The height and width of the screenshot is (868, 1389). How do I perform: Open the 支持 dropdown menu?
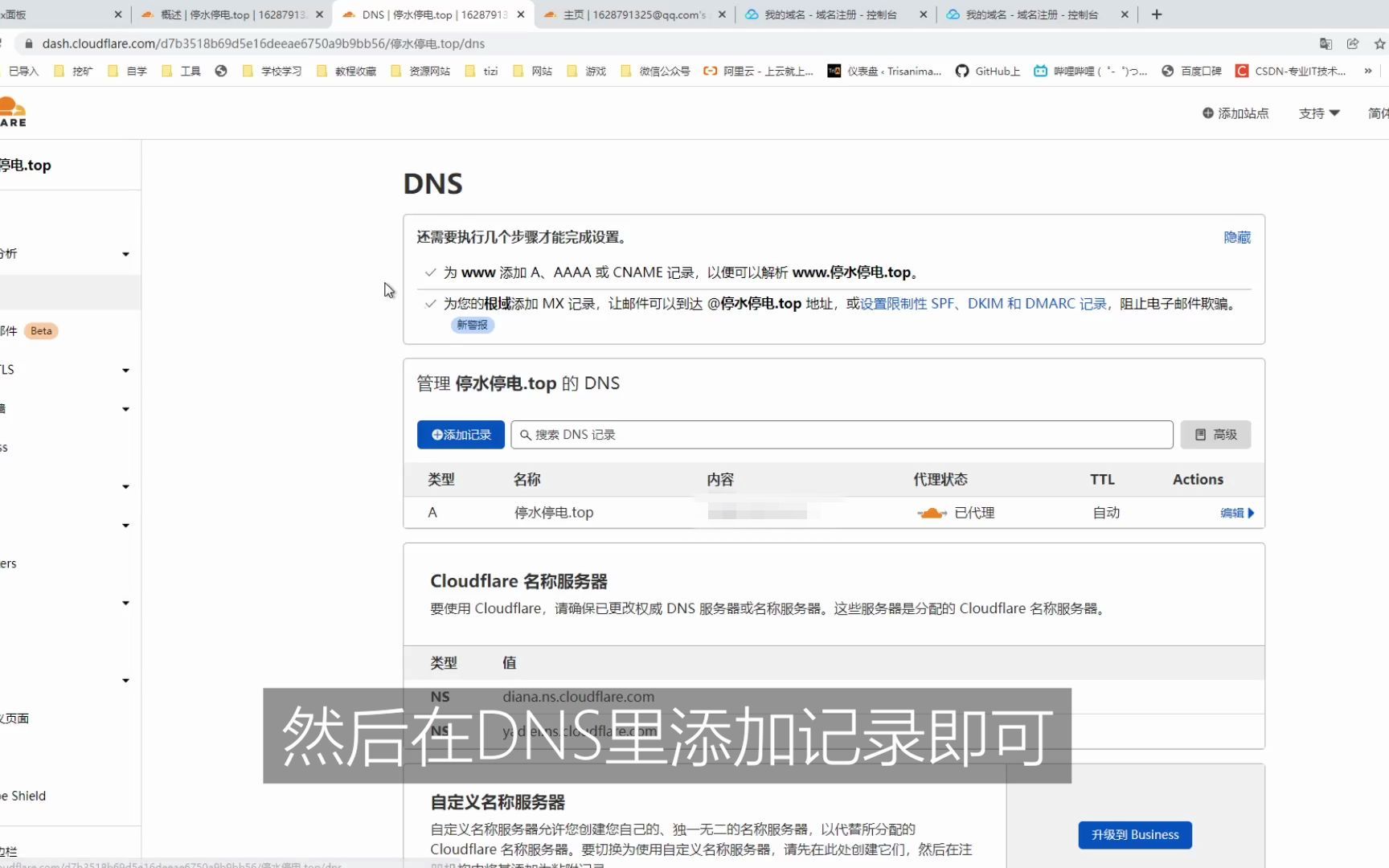(x=1319, y=113)
